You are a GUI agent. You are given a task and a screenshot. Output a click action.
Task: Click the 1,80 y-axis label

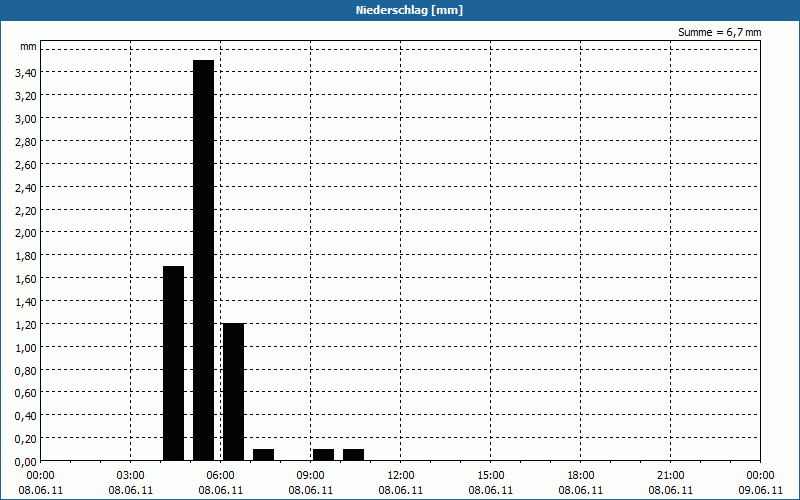click(26, 256)
